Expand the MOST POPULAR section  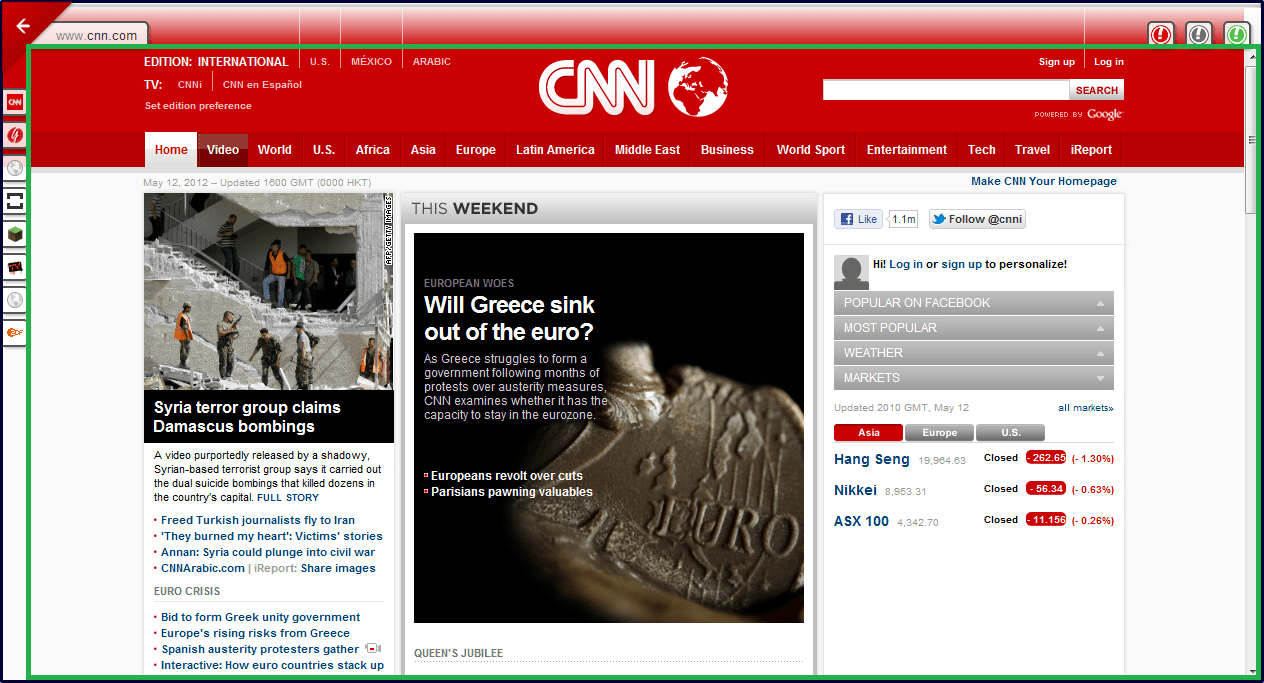pos(973,328)
